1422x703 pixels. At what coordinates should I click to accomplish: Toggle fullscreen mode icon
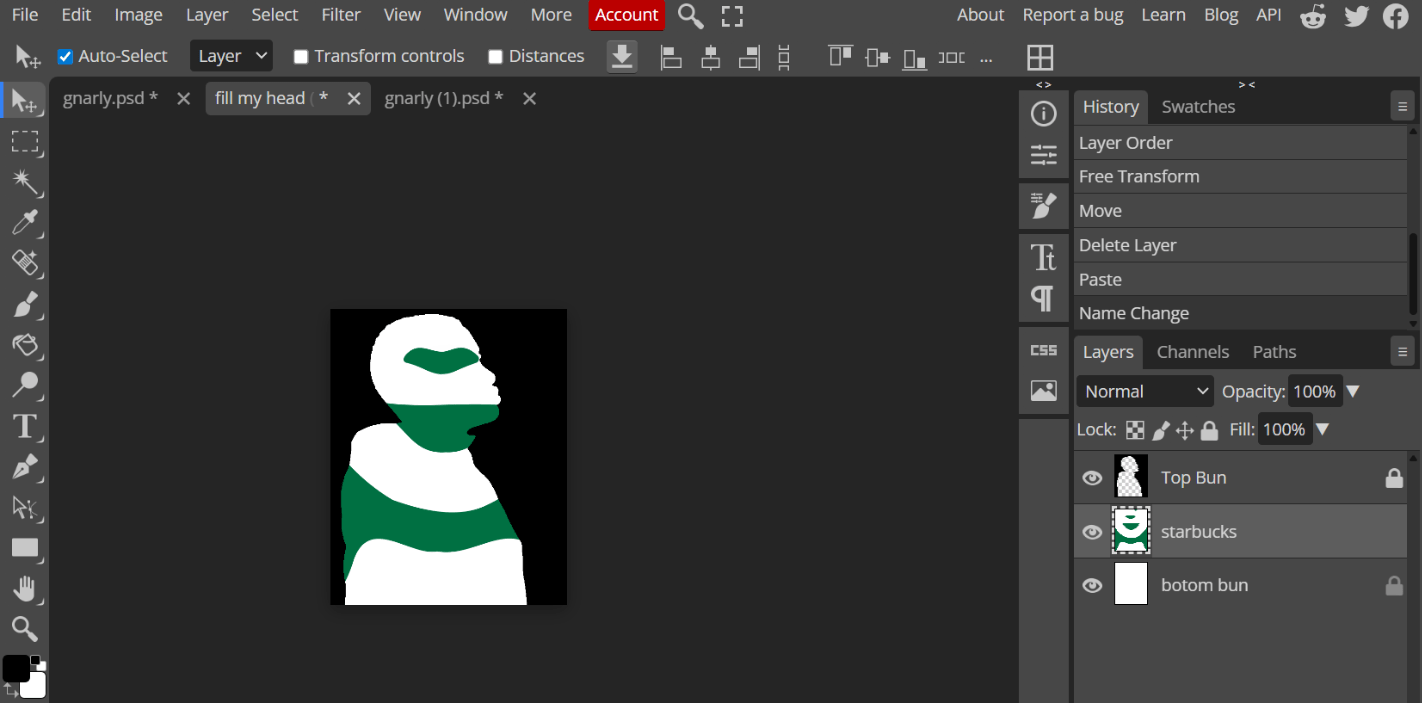[x=732, y=15]
